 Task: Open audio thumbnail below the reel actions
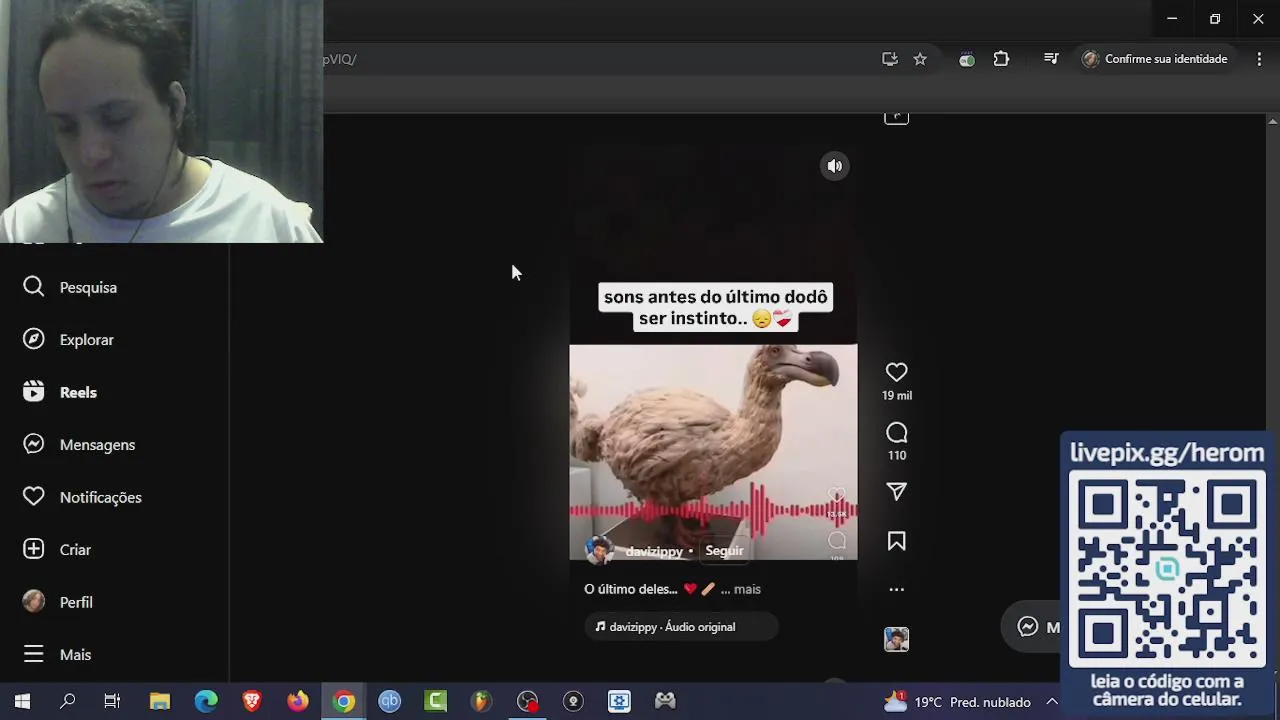[x=897, y=639]
